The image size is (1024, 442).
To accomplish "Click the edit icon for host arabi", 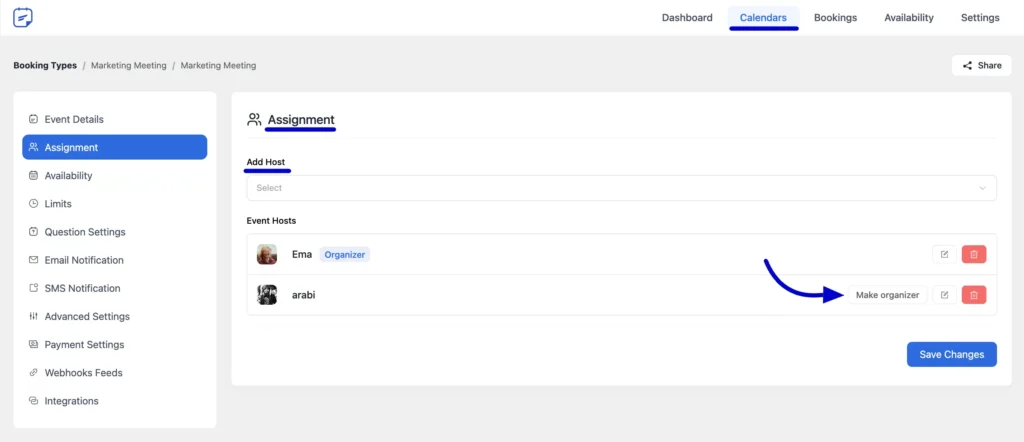I will click(944, 295).
